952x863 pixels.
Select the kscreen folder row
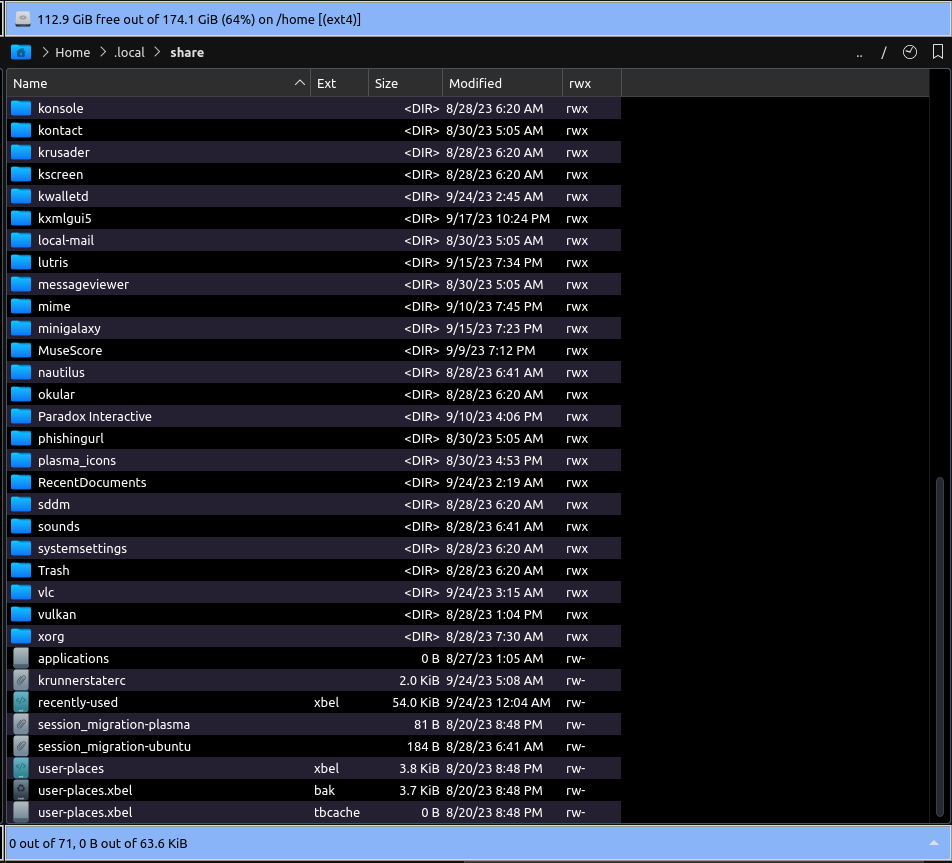[314, 174]
